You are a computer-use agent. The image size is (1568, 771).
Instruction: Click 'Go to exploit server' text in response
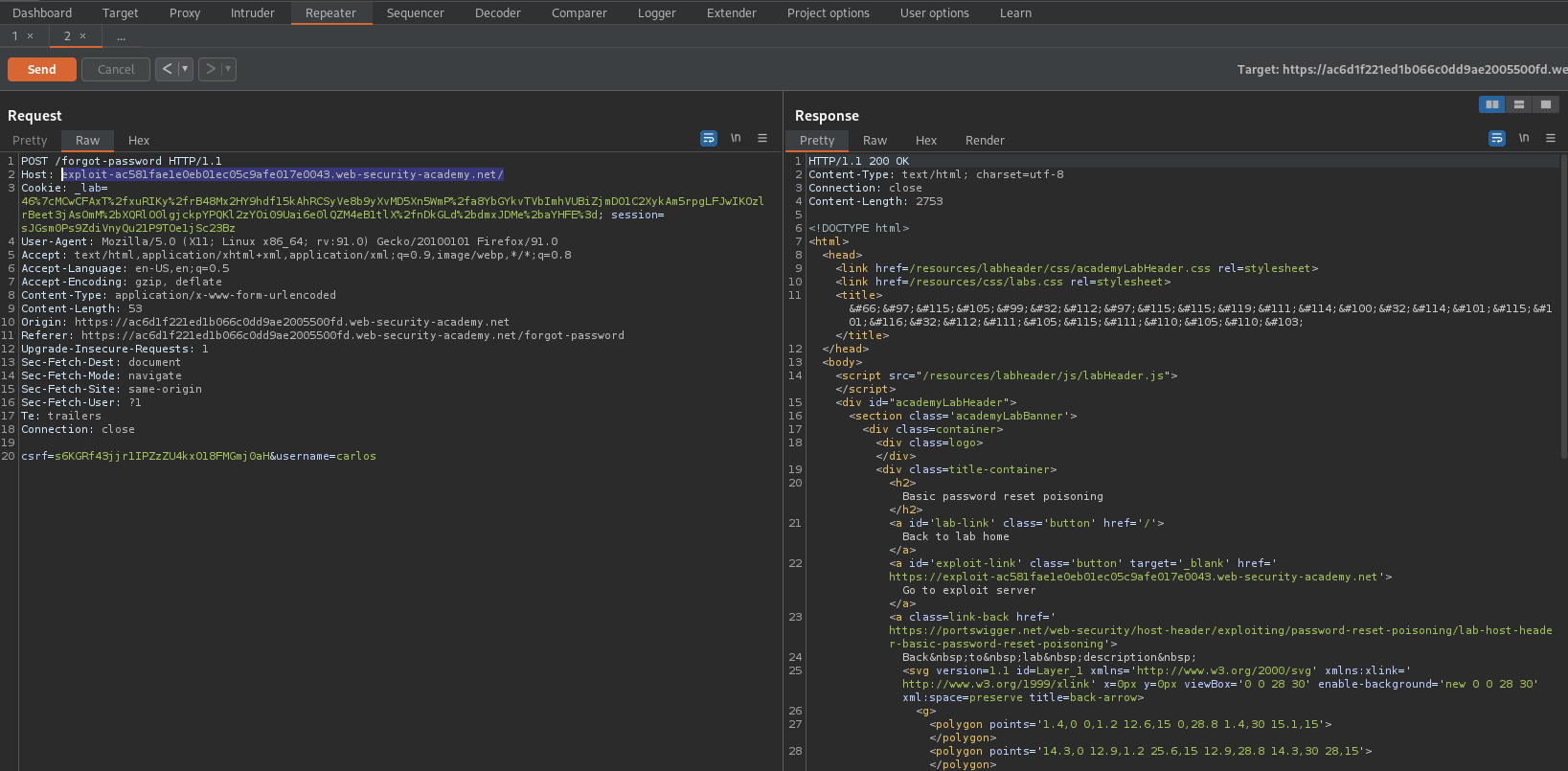click(x=969, y=590)
